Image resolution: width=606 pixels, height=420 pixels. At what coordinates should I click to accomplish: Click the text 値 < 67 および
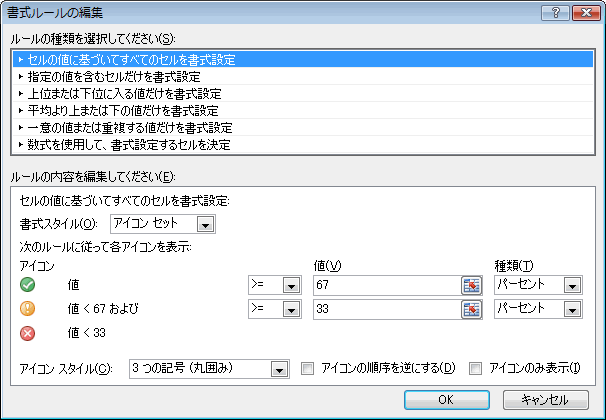pyautogui.click(x=103, y=309)
